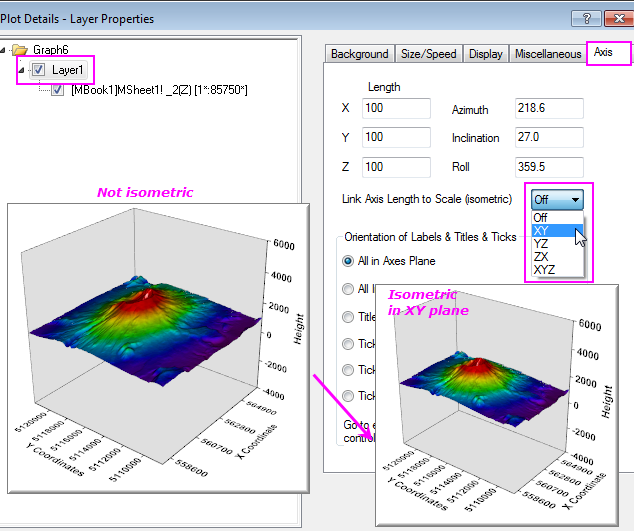This screenshot has height=531, width=634.
Task: Toggle the [MBook1]MSheet1 dataset checkbox
Action: [x=57, y=91]
